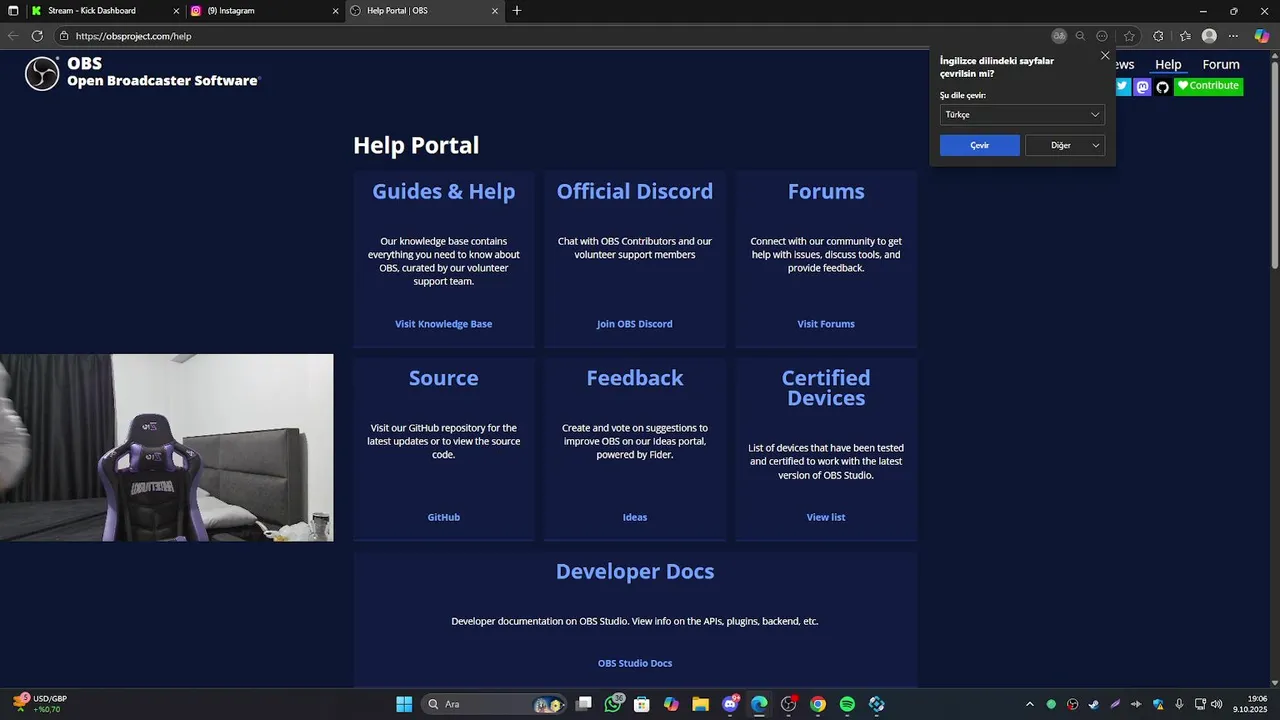This screenshot has width=1280, height=720.
Task: Open Google Chrome from the taskbar
Action: (817, 704)
